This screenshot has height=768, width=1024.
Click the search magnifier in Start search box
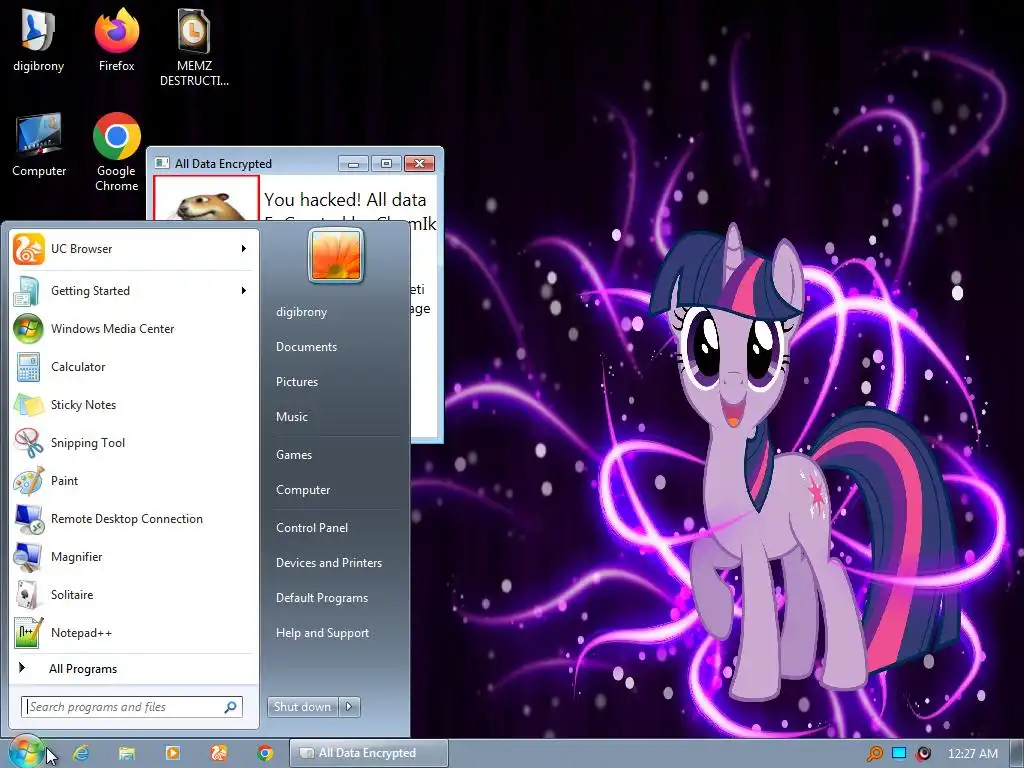[x=231, y=707]
